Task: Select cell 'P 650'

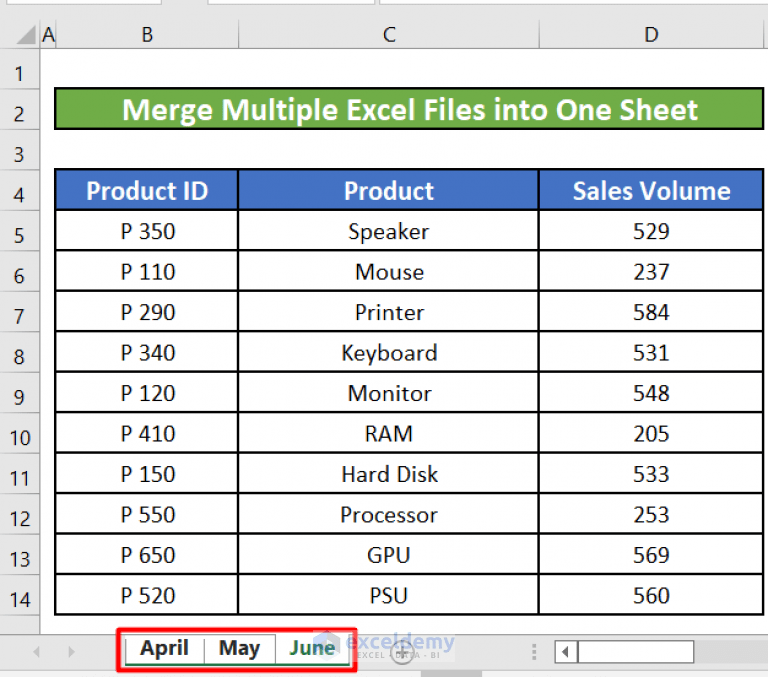Action: pos(147,555)
